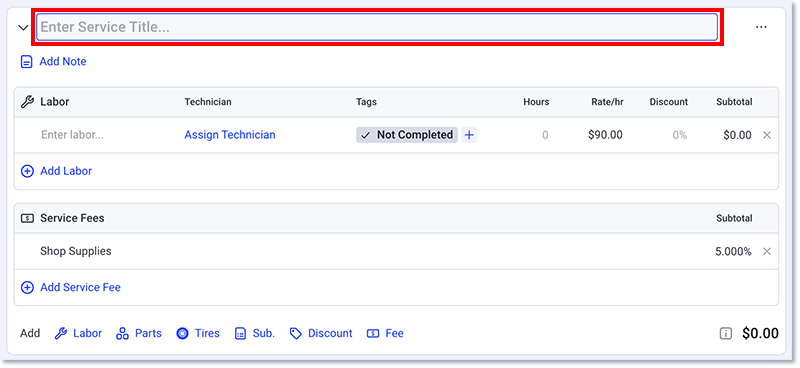Click Parts in the bottom Add bar

(x=148, y=333)
